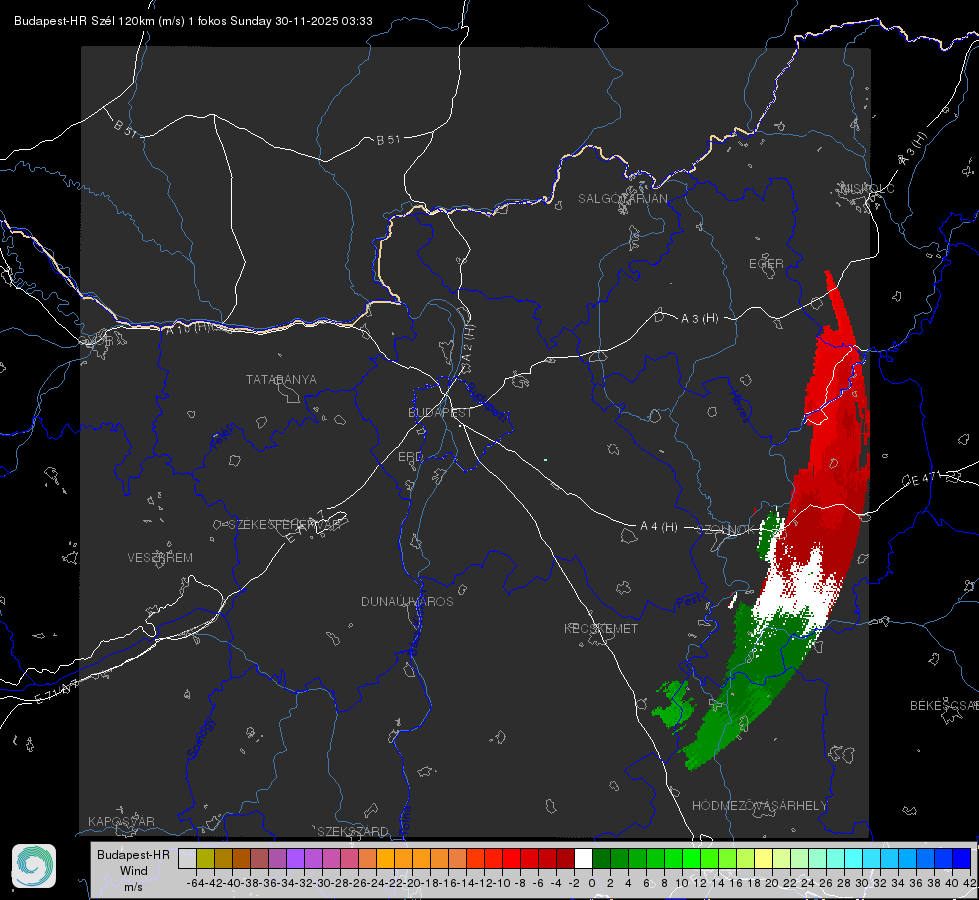Select the SALGOTARJAN city label

coord(622,199)
